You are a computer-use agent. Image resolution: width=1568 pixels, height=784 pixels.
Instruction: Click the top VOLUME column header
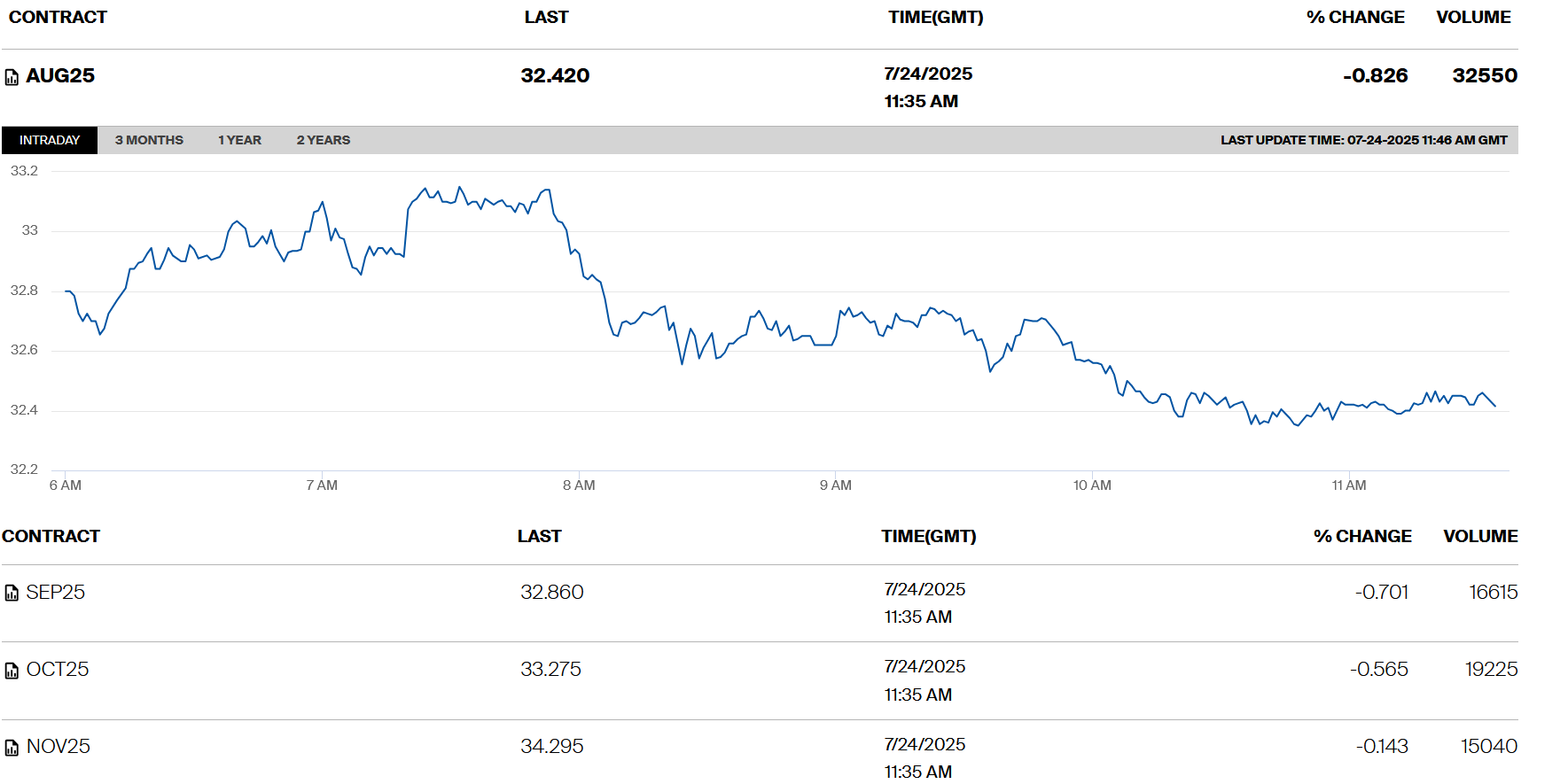pos(1473,18)
